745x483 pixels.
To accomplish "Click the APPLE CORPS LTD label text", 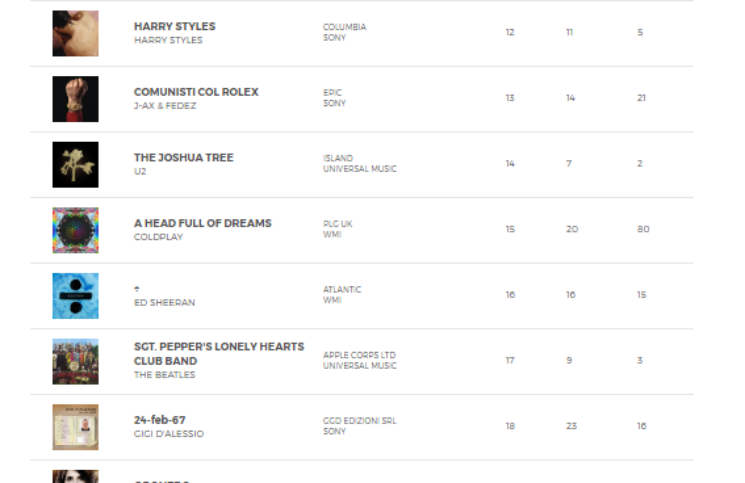I will click(x=359, y=355).
